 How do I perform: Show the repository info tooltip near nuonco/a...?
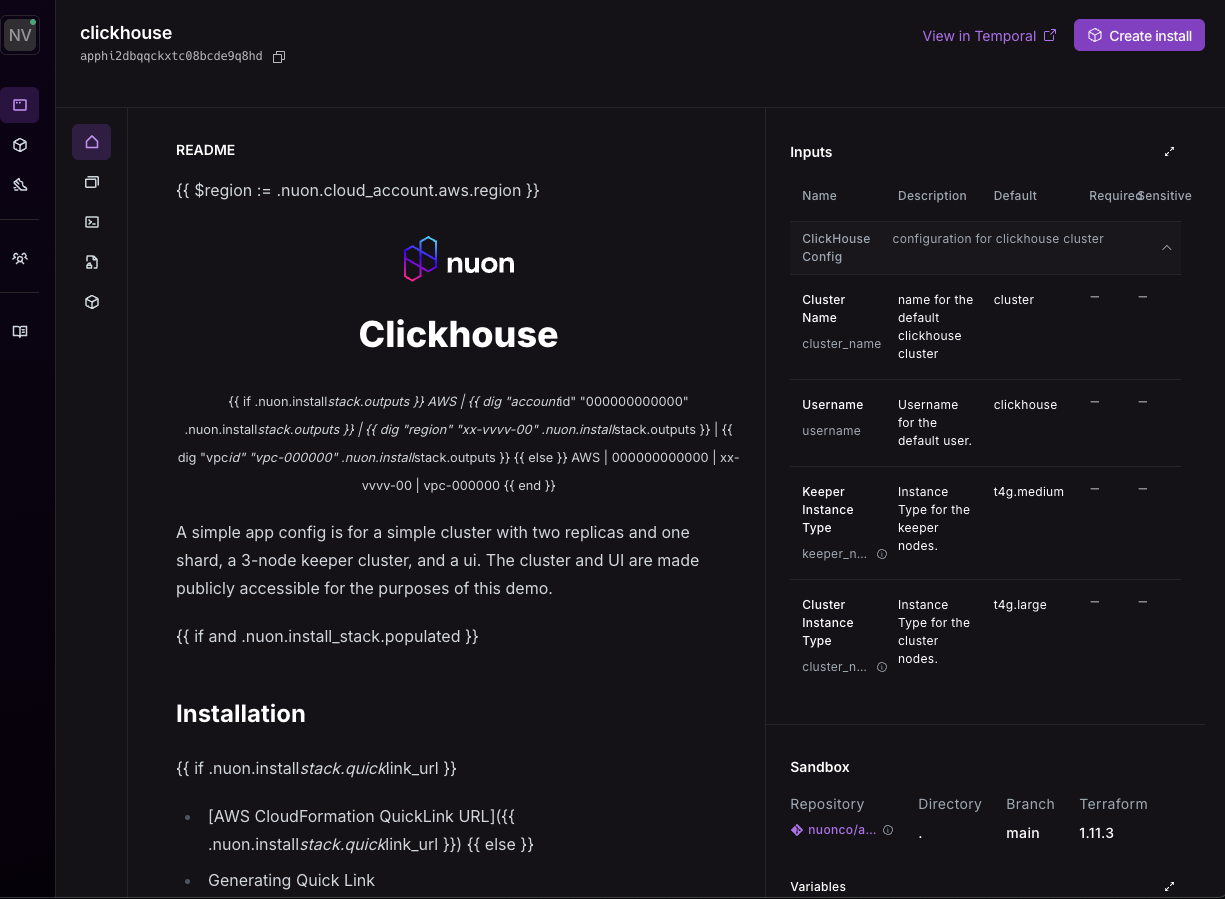(x=888, y=829)
